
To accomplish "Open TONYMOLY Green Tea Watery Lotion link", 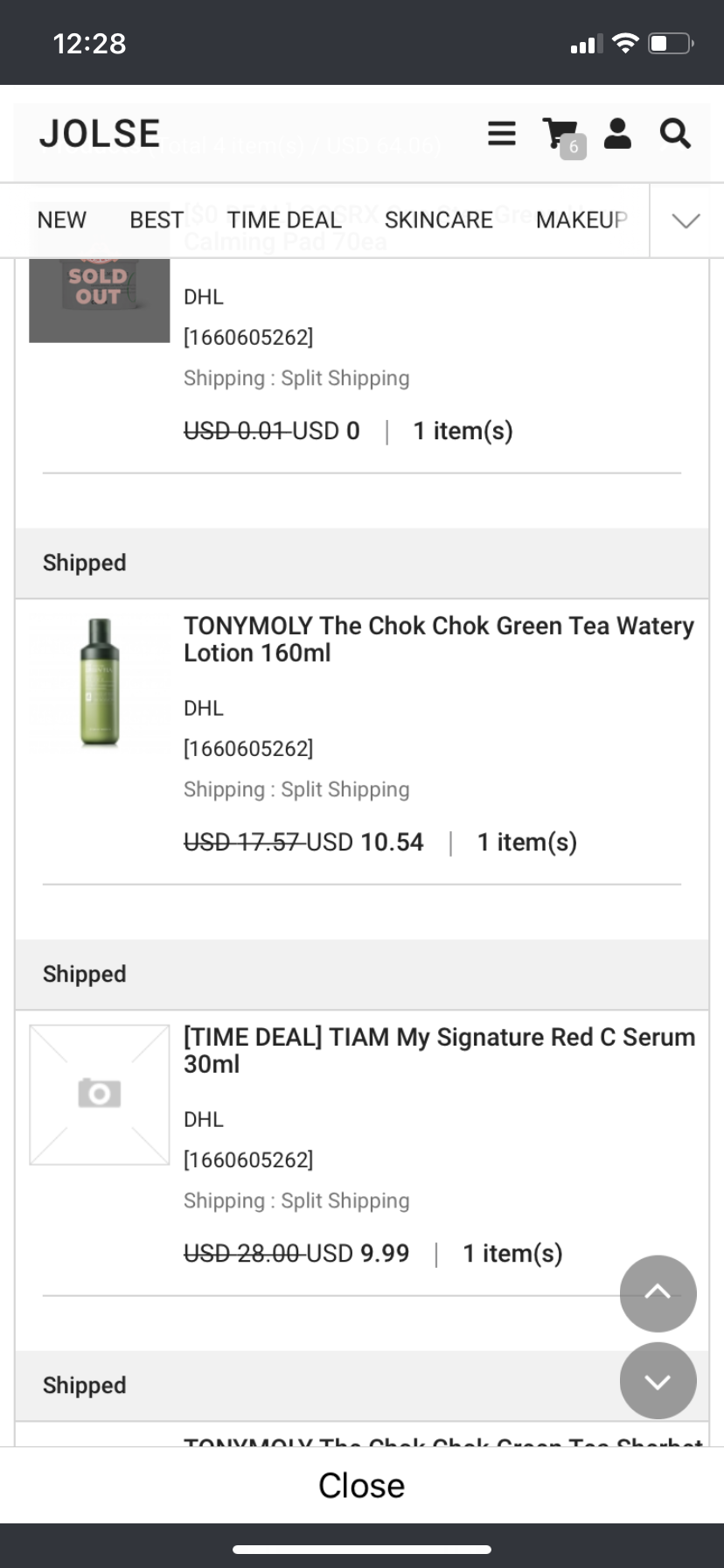I will [438, 639].
